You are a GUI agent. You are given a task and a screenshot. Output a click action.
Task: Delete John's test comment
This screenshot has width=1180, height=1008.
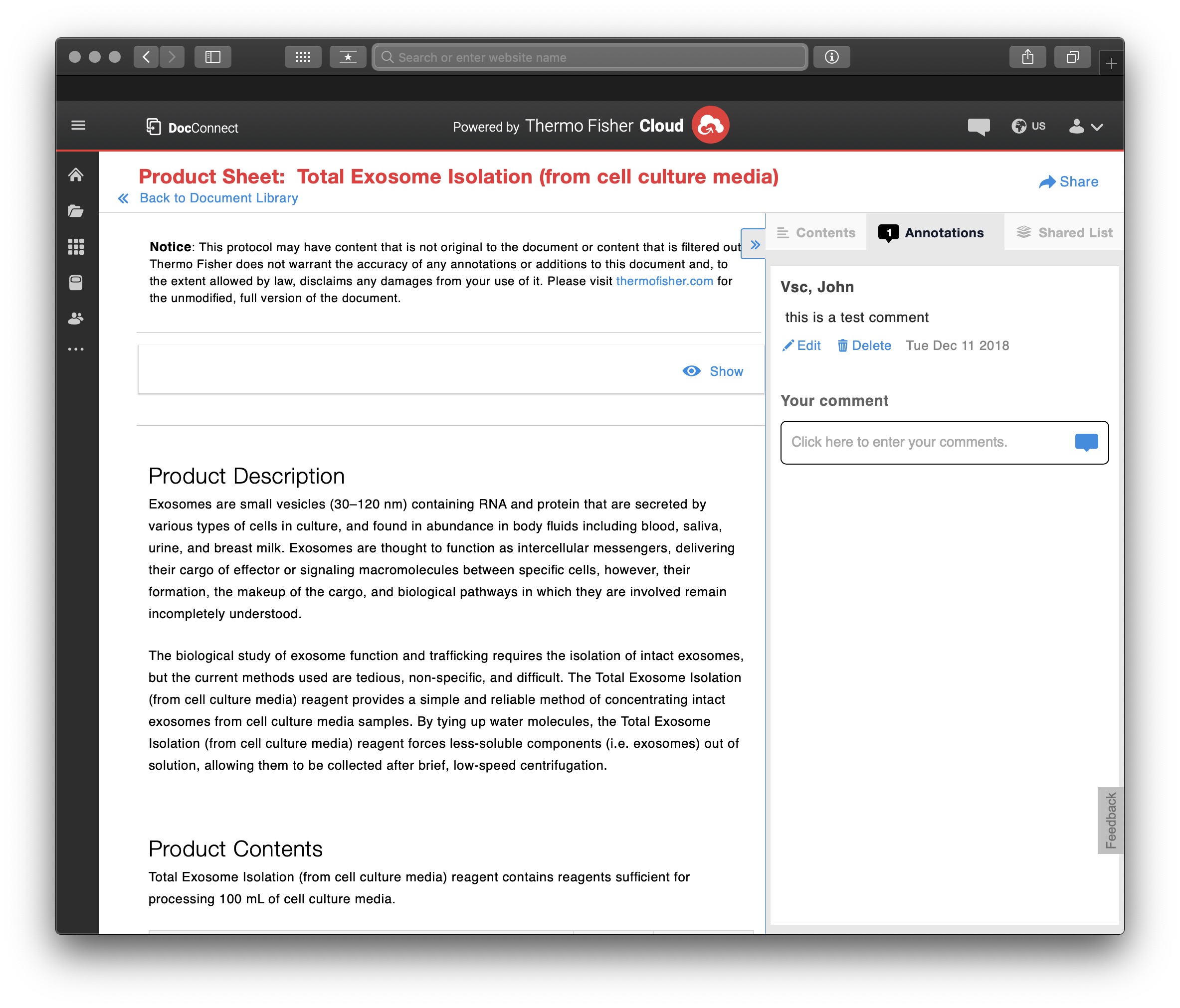[863, 345]
